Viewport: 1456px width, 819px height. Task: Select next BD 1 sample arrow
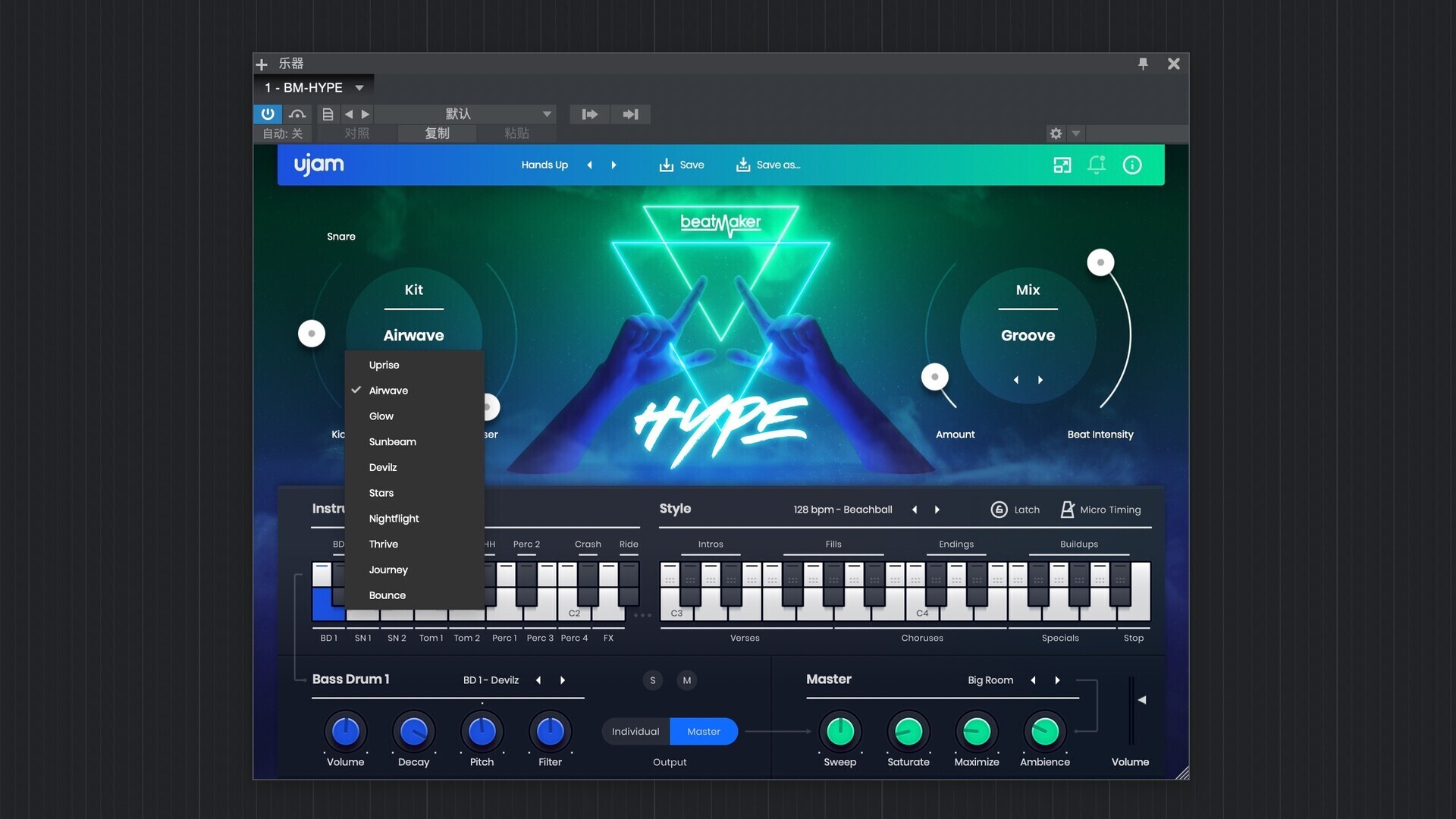click(x=563, y=680)
